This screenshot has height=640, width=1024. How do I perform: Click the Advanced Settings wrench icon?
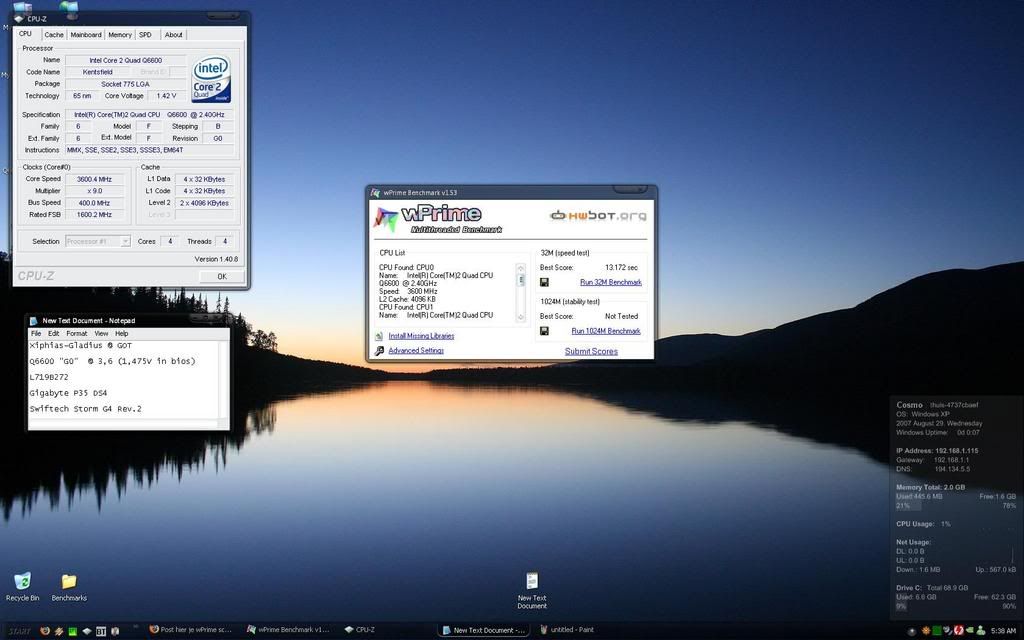(x=379, y=351)
